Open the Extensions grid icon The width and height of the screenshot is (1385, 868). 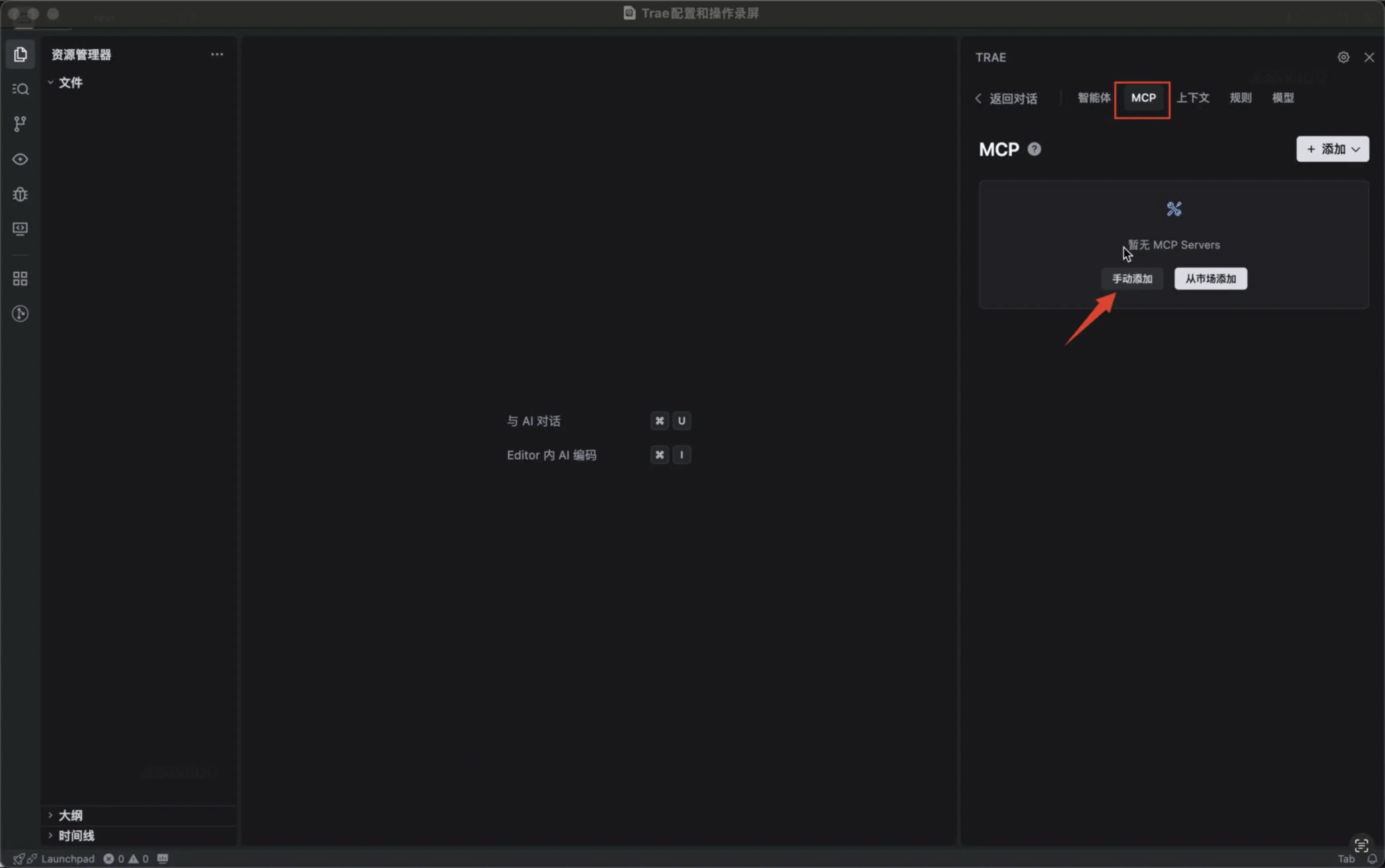tap(20, 279)
